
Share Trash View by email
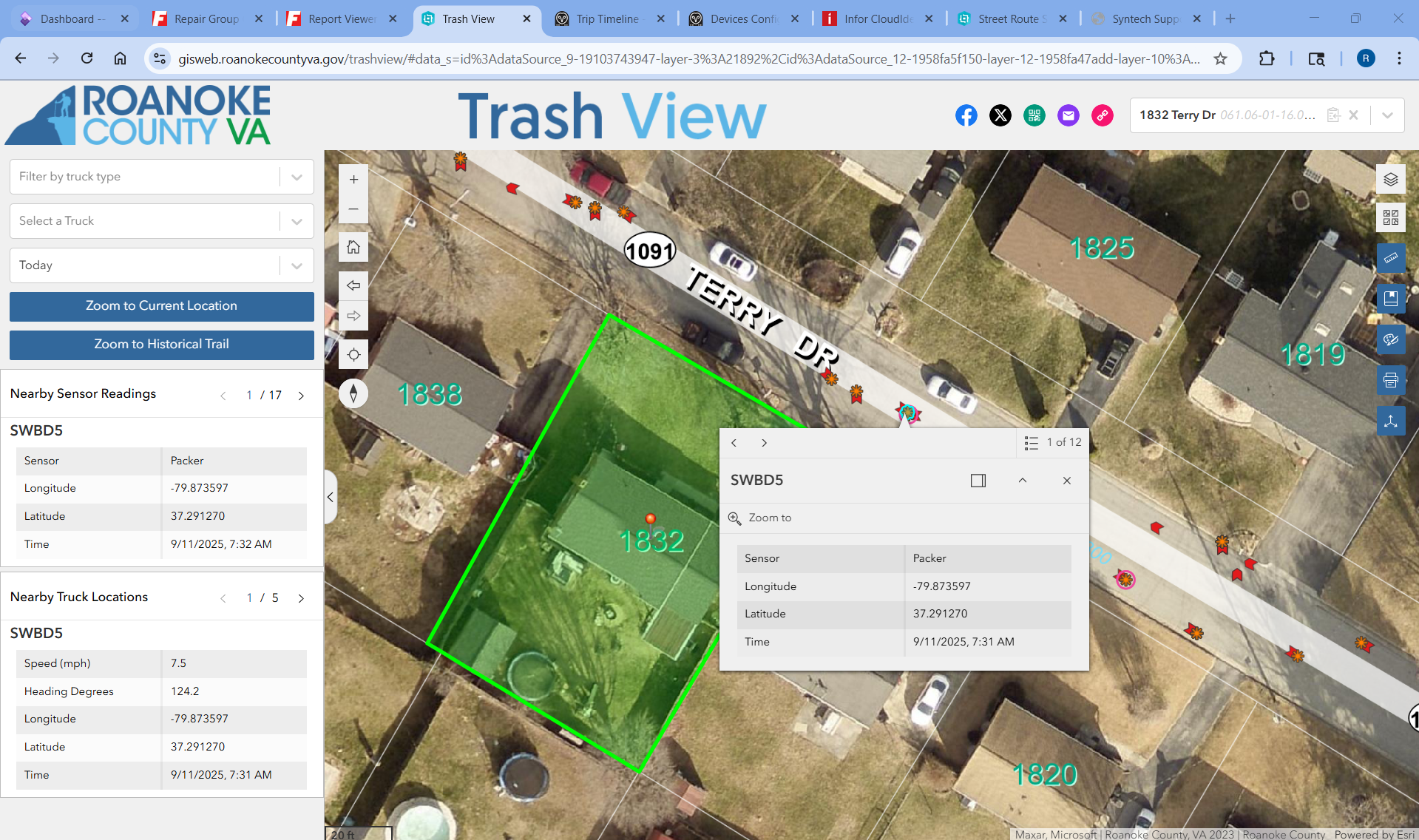click(1068, 115)
